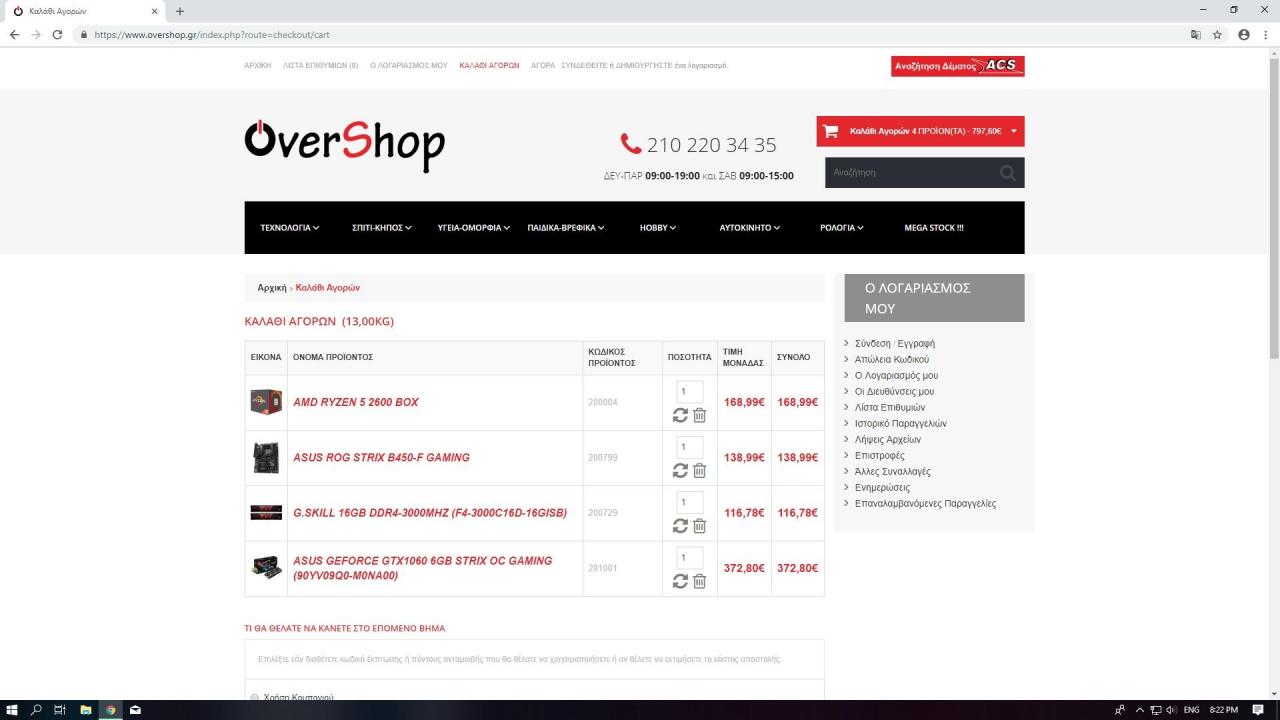Image resolution: width=1280 pixels, height=720 pixels.
Task: Open Task View on the taskbar
Action: 60,710
